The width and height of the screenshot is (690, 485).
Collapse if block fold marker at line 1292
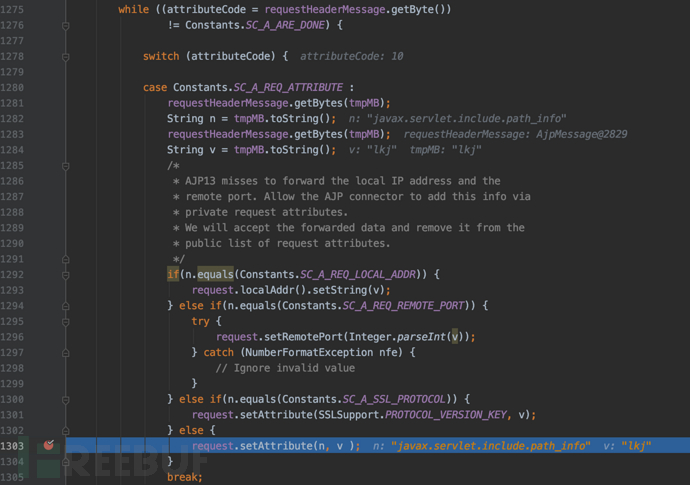(x=66, y=276)
